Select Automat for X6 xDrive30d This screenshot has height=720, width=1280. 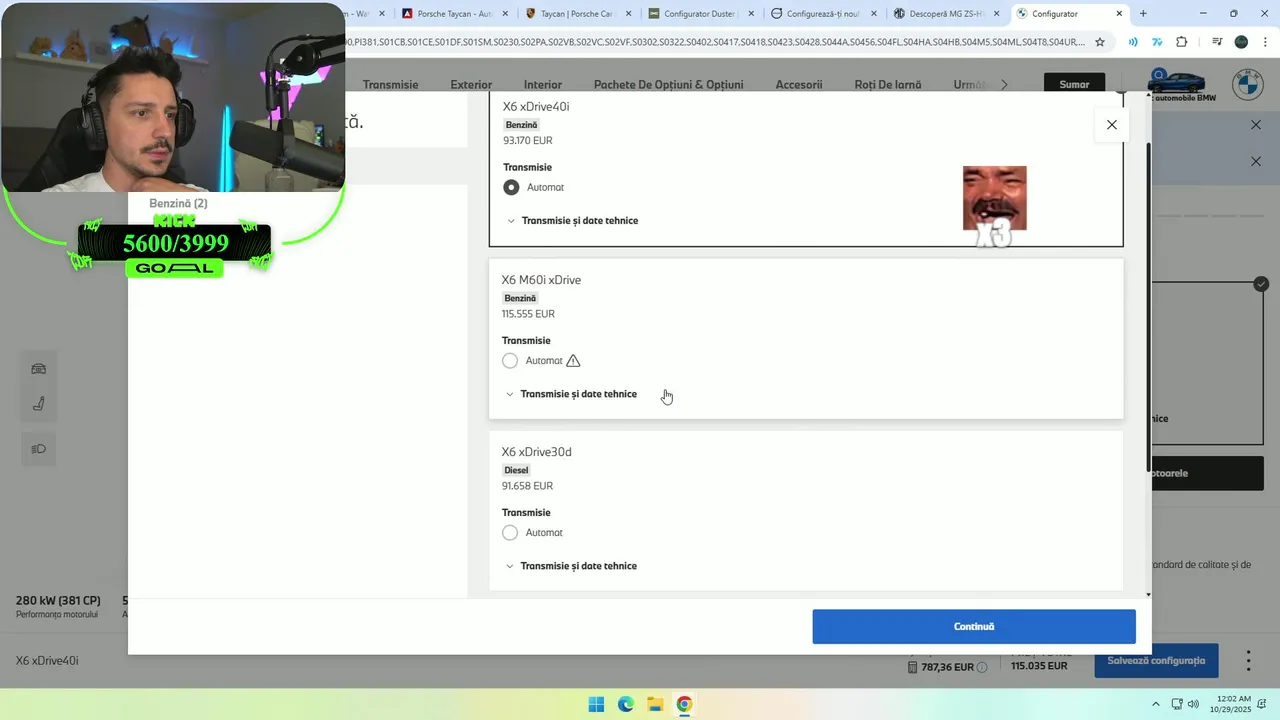[x=510, y=533]
